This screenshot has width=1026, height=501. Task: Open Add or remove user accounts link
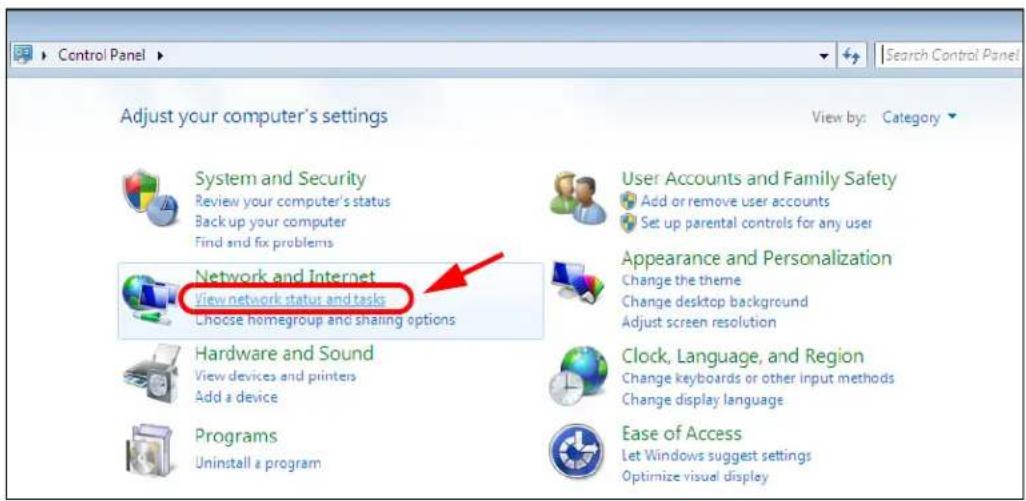[735, 201]
